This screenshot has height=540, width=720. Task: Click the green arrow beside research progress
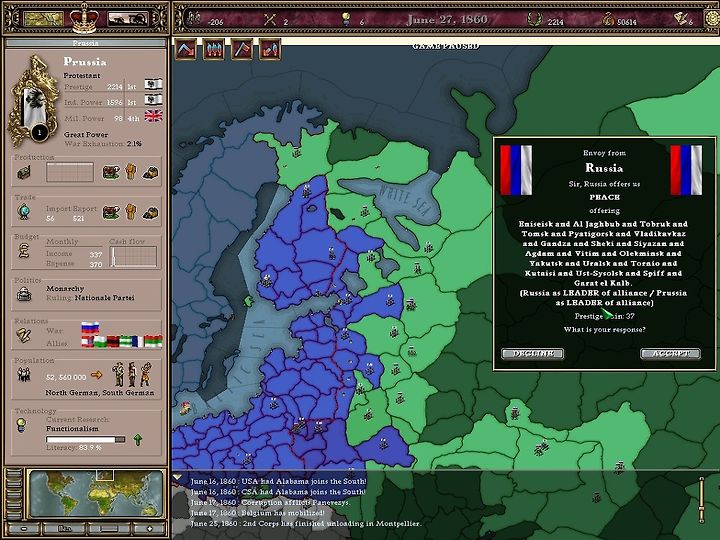coord(138,439)
